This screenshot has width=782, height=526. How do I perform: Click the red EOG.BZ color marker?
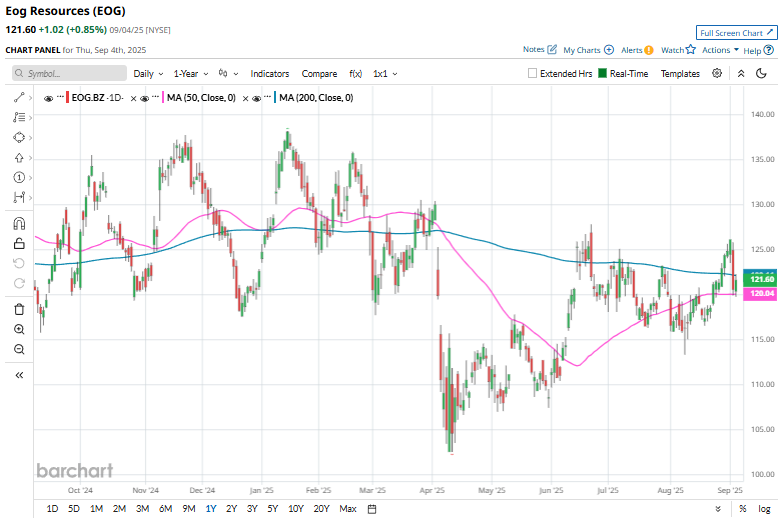(x=68, y=98)
